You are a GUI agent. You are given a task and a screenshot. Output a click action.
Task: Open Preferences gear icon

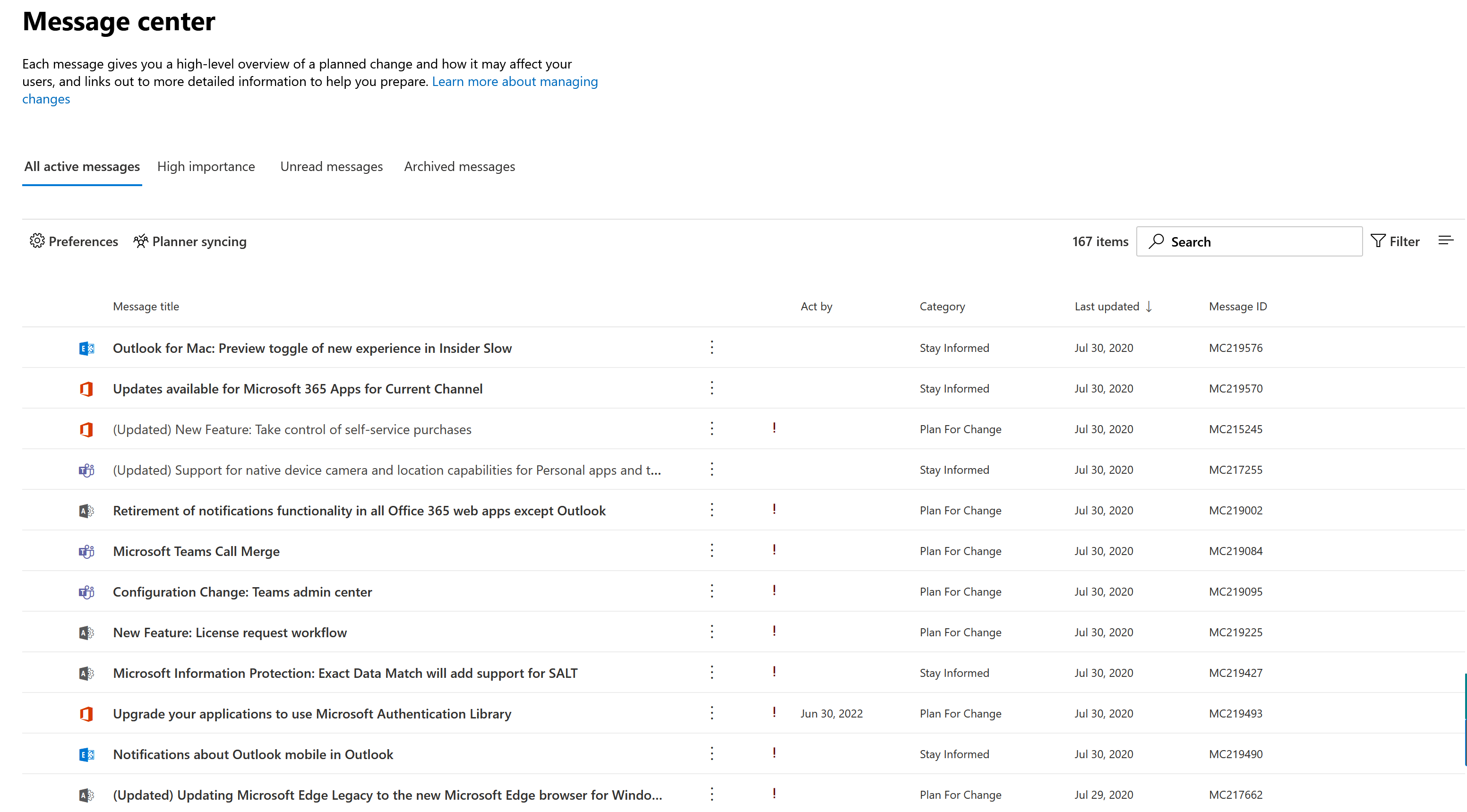point(37,241)
